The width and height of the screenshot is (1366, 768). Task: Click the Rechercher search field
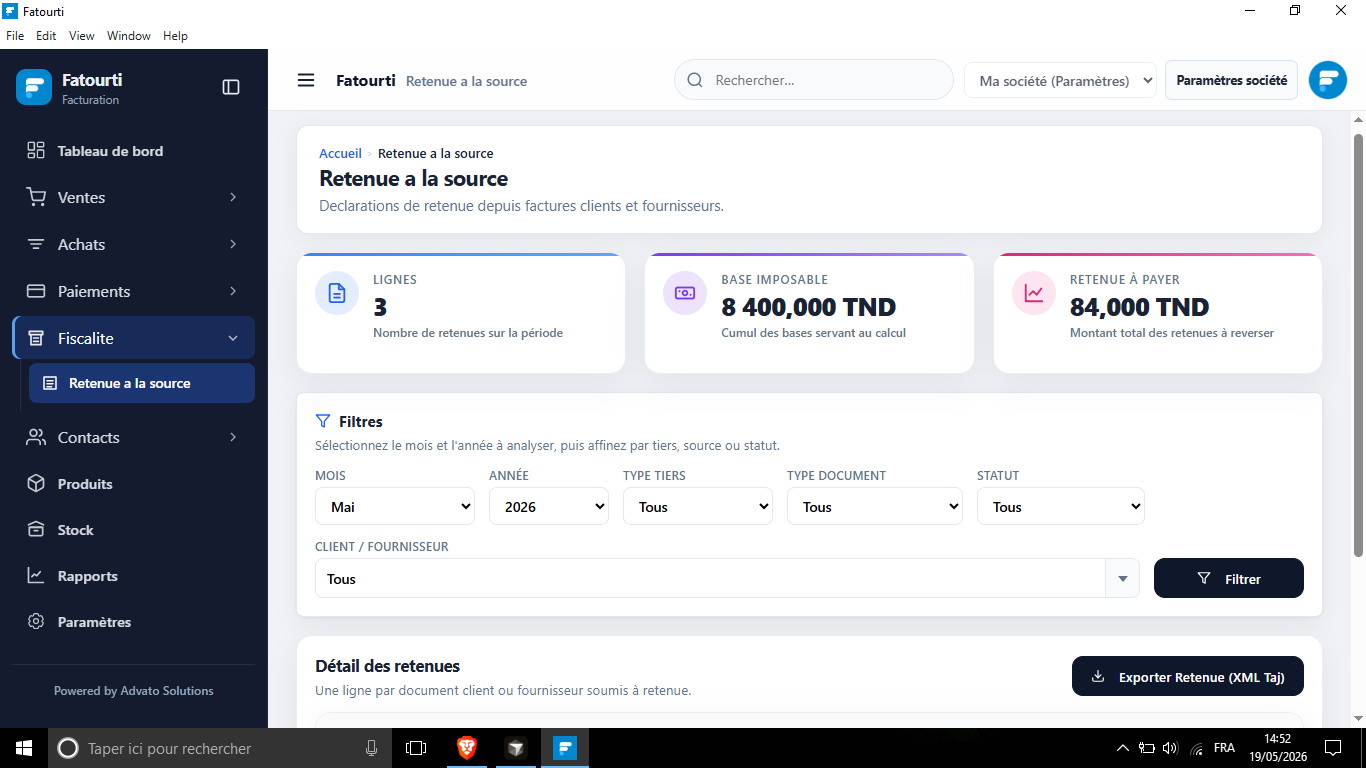814,80
